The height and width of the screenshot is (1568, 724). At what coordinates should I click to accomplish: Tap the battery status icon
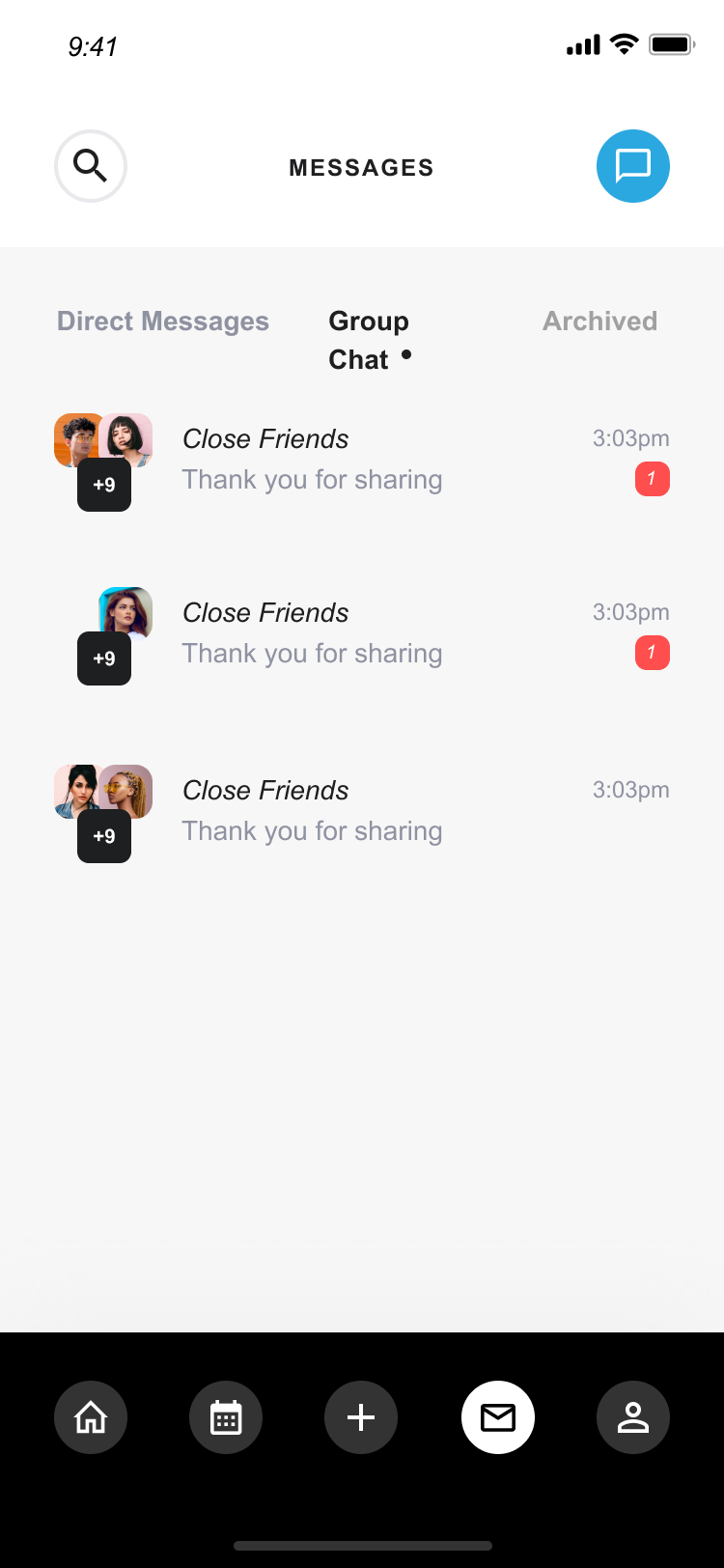(672, 45)
